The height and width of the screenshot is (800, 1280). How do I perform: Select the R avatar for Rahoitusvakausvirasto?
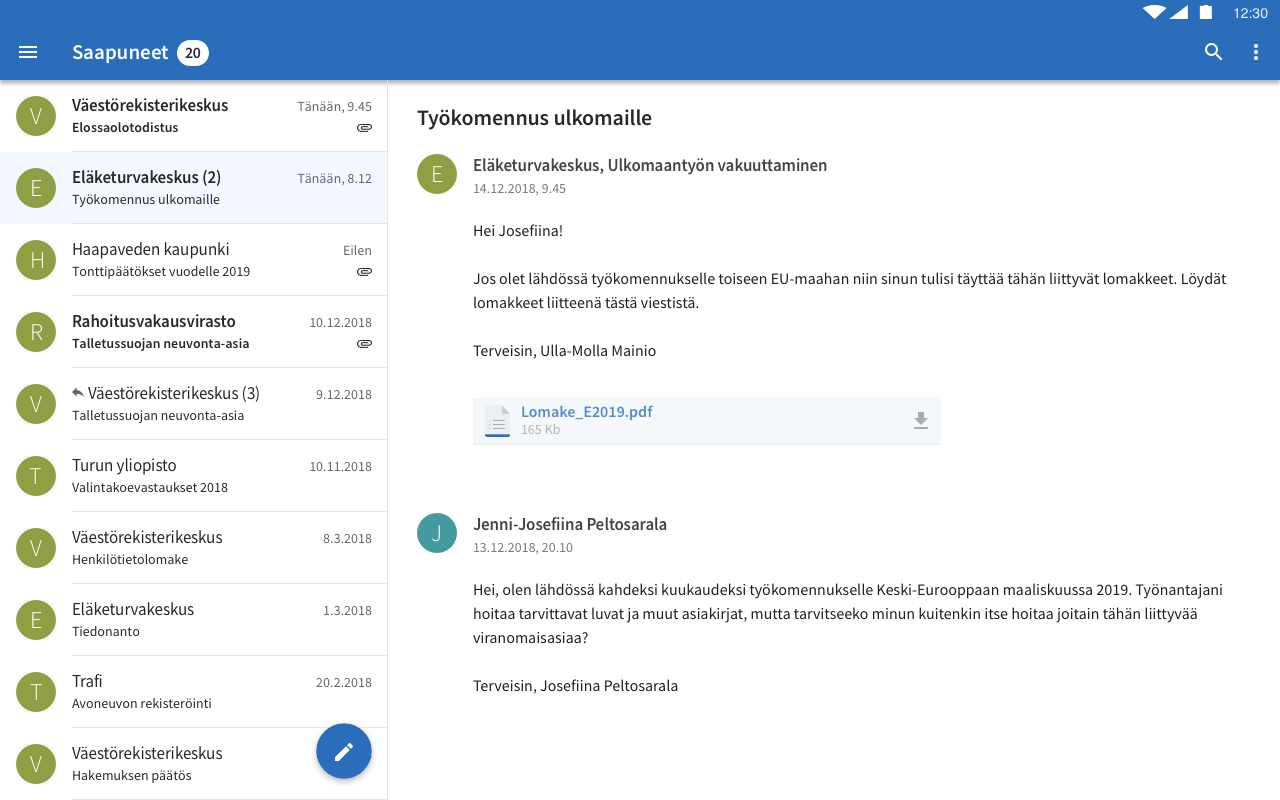36,332
